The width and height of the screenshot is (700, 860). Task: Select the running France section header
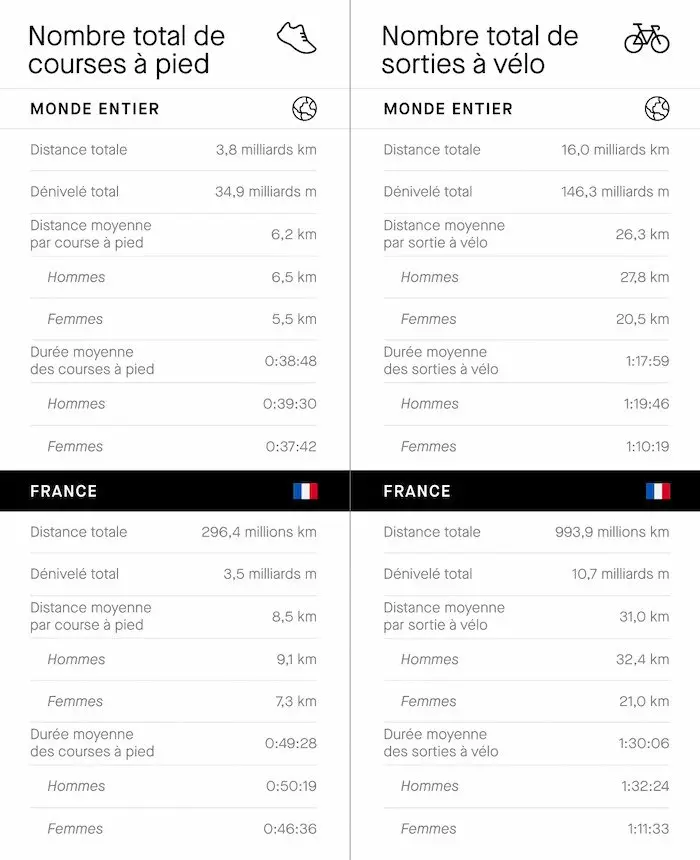click(64, 491)
